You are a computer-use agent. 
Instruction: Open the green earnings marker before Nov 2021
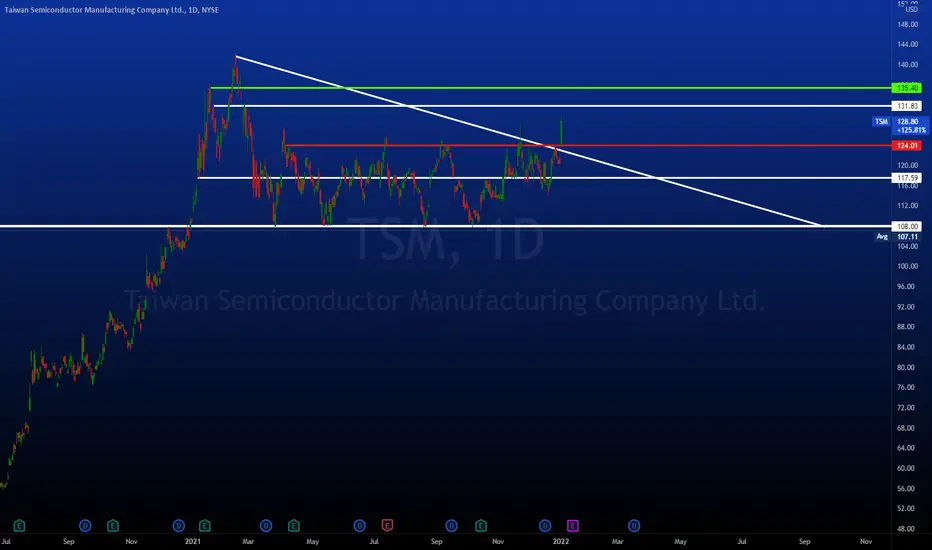coord(481,526)
